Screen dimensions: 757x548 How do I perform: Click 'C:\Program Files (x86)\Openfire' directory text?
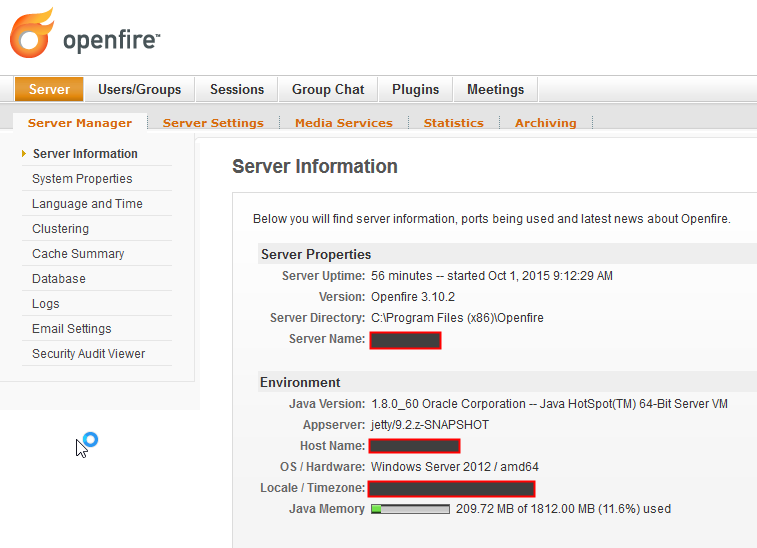pos(457,318)
